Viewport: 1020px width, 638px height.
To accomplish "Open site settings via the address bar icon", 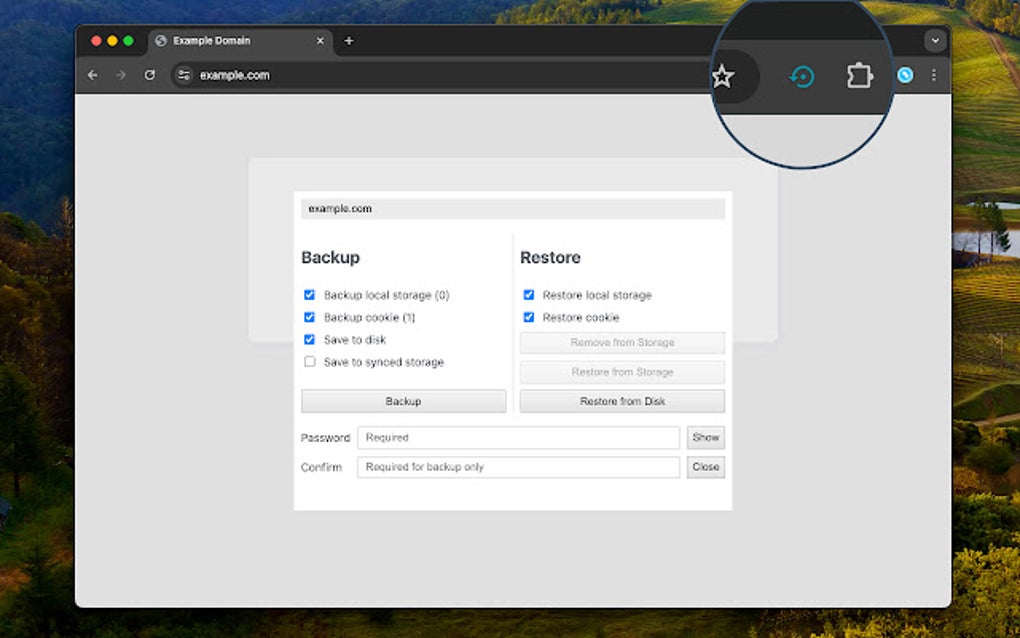I will pyautogui.click(x=183, y=75).
